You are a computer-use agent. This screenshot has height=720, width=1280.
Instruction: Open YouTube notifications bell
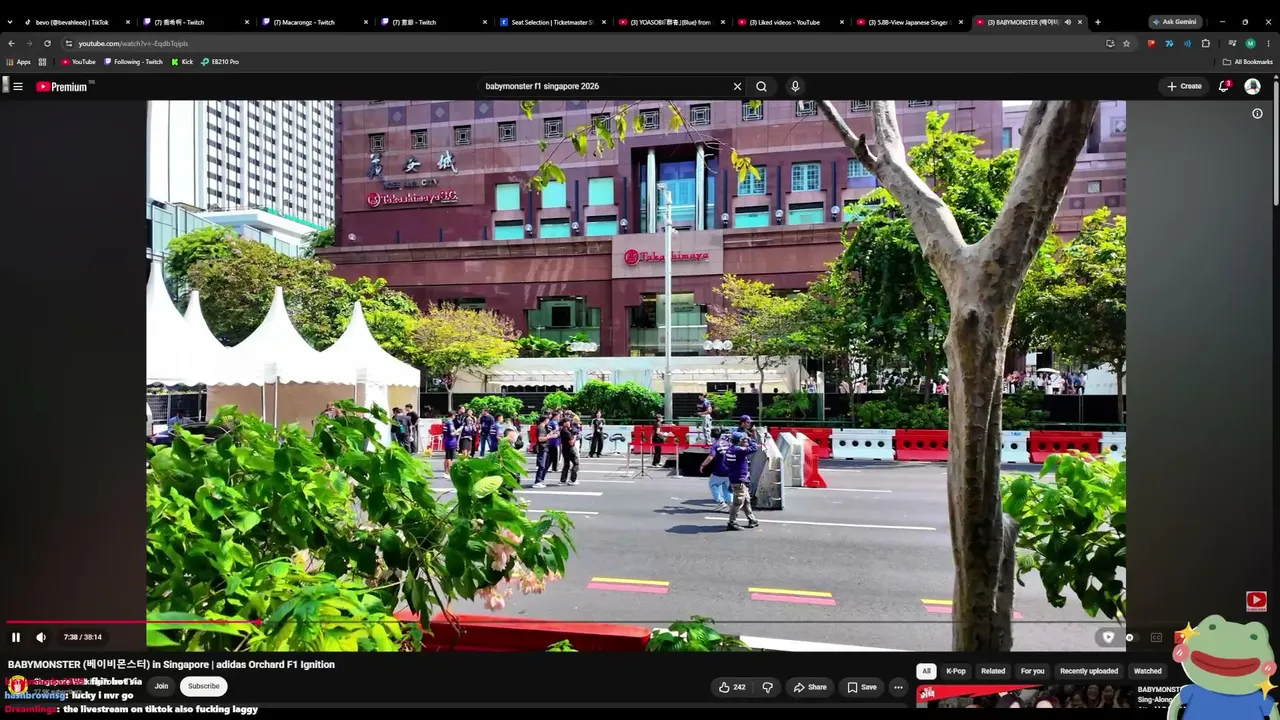click(1224, 86)
